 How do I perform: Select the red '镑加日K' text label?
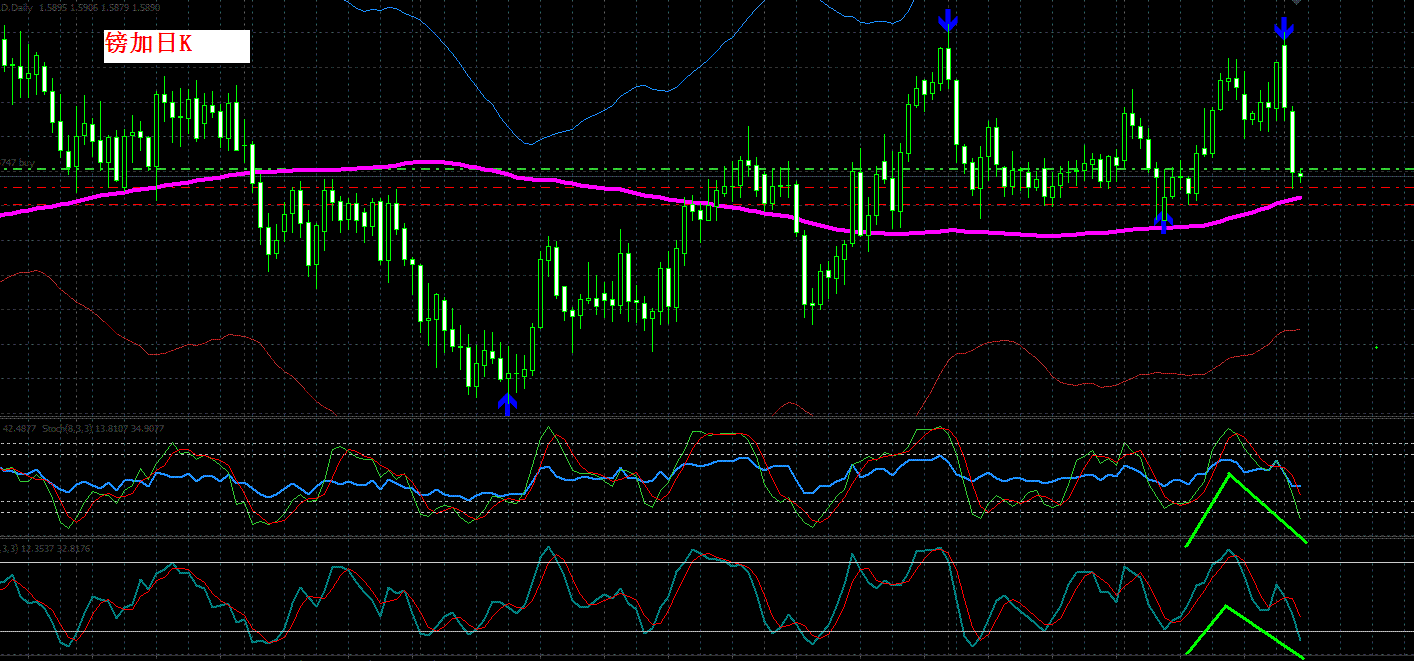(x=148, y=43)
